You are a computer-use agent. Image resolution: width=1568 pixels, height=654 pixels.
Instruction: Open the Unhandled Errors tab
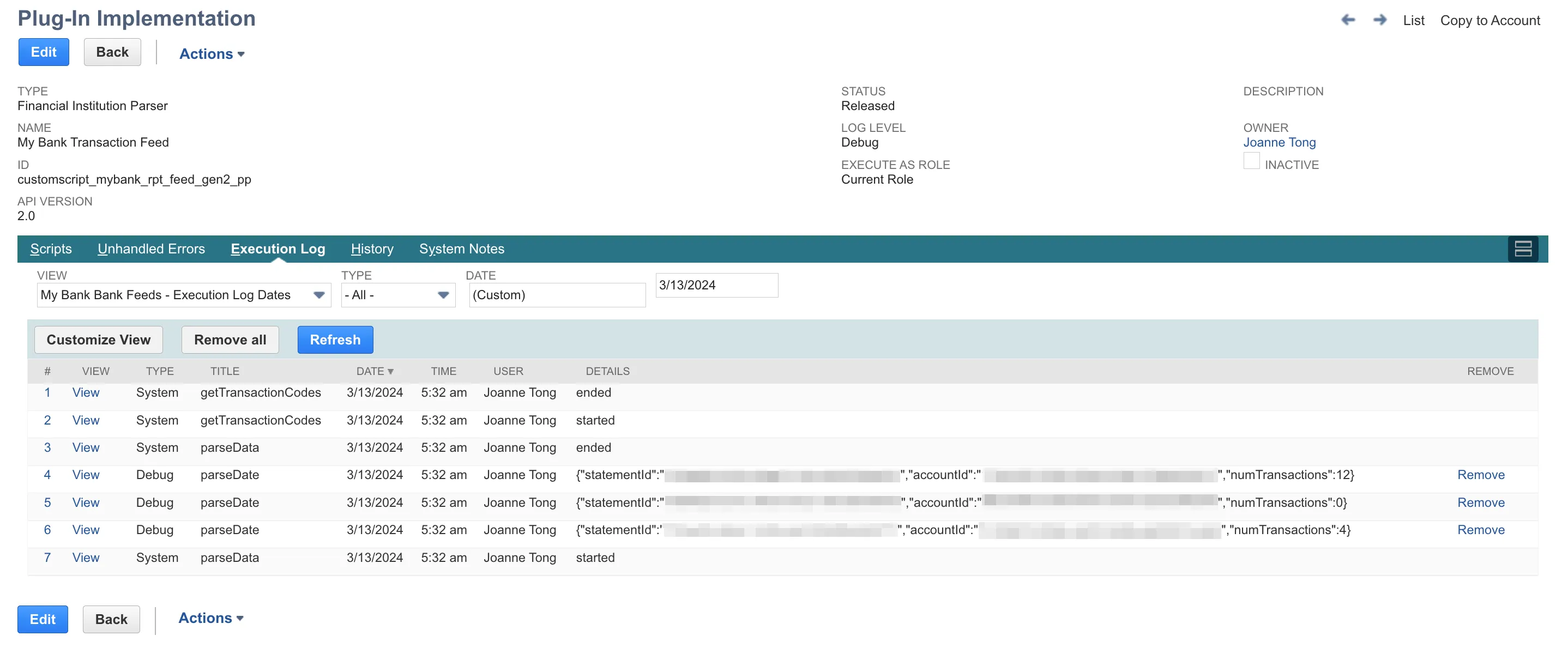151,249
